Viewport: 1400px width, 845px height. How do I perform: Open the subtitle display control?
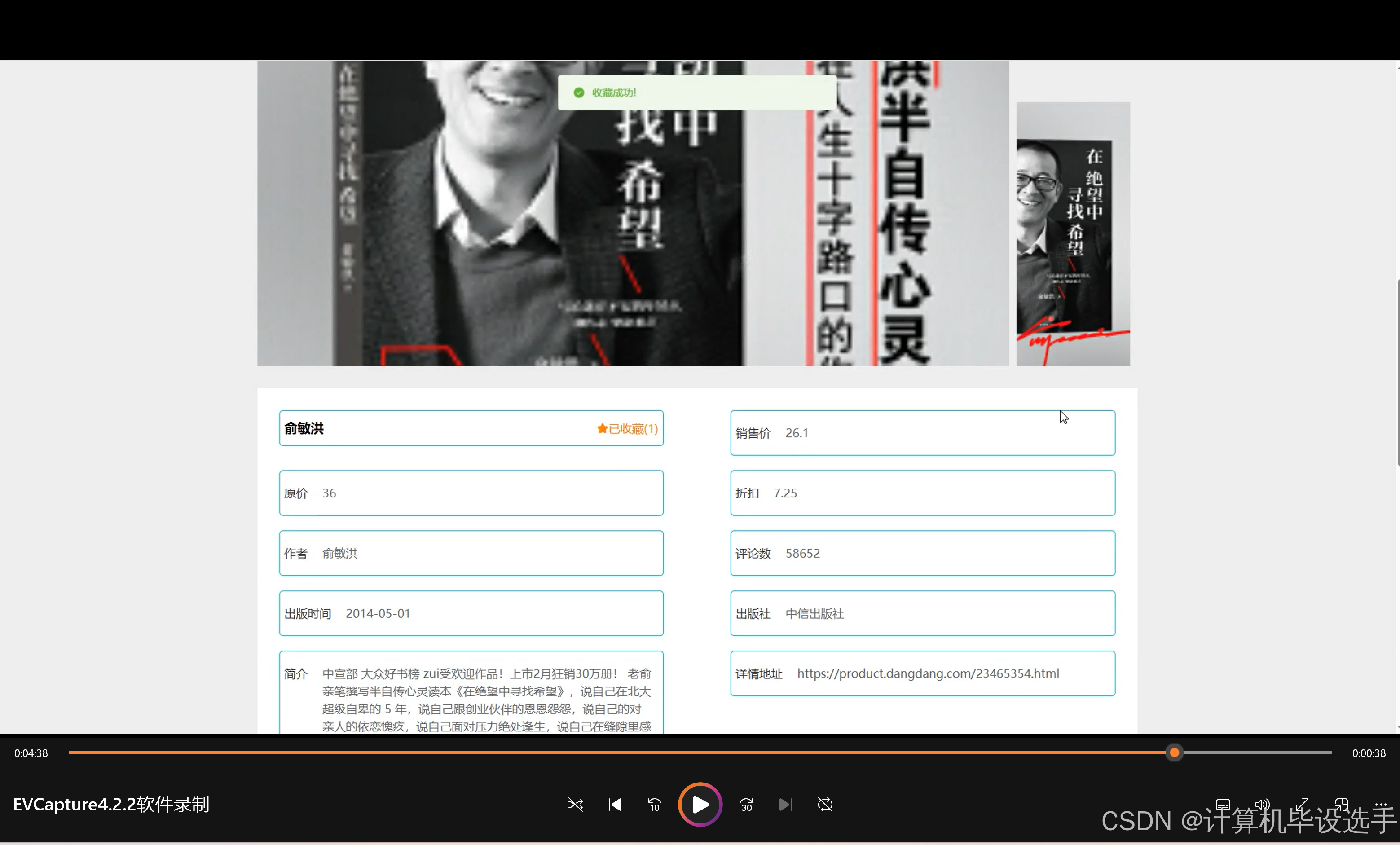[x=1223, y=804]
